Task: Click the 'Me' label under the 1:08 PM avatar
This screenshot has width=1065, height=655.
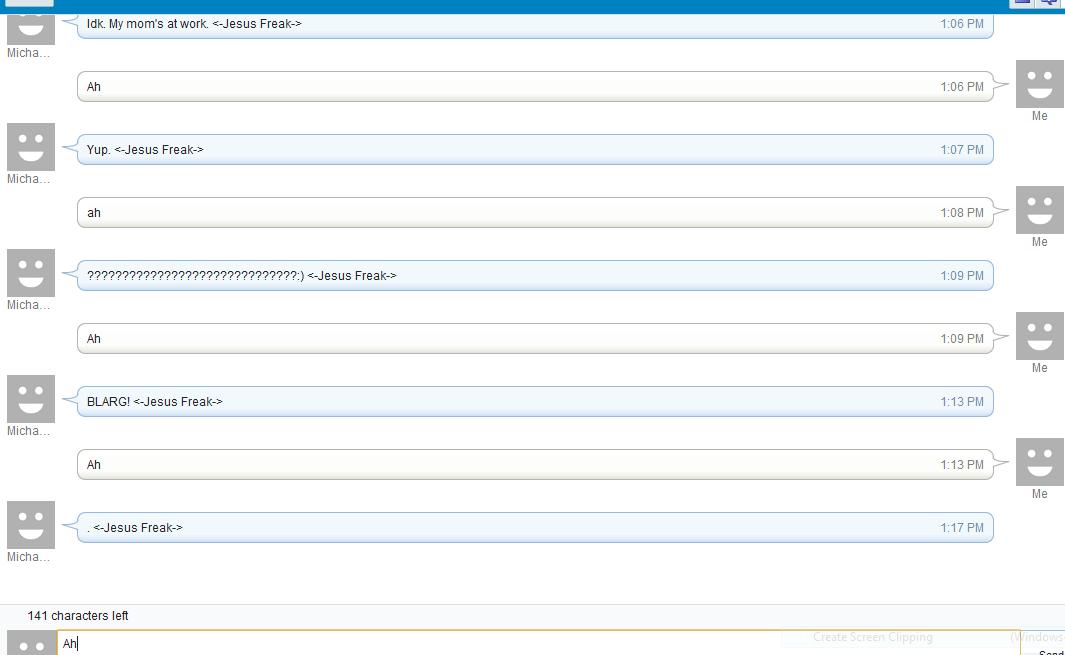Action: pos(1040,242)
